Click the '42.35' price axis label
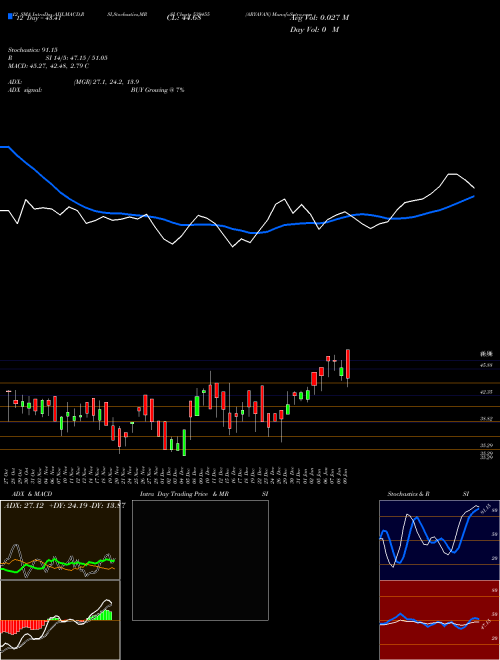 click(x=487, y=392)
